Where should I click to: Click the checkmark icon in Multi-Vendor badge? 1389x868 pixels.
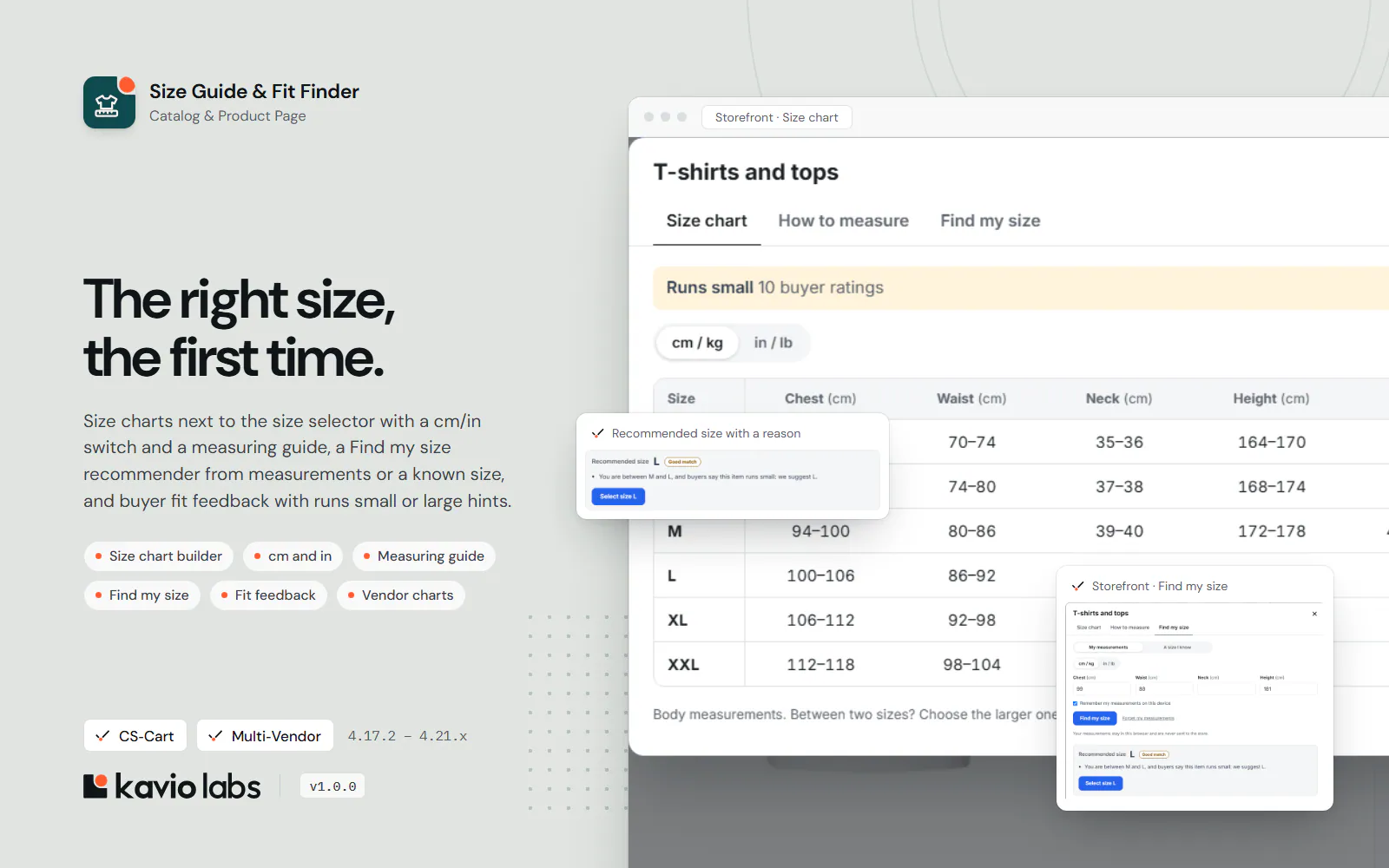click(215, 736)
